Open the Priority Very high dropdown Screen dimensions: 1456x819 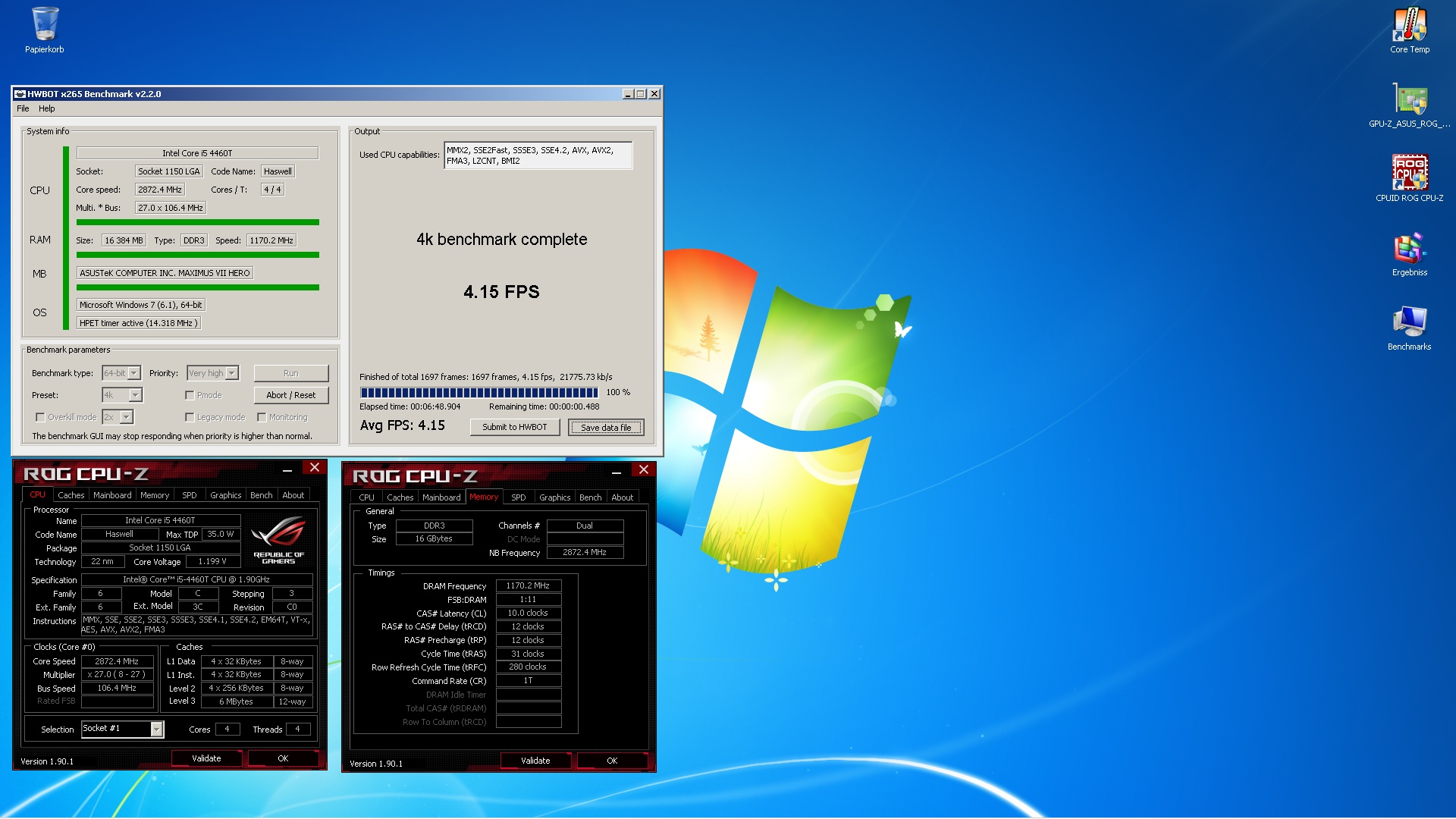(213, 373)
